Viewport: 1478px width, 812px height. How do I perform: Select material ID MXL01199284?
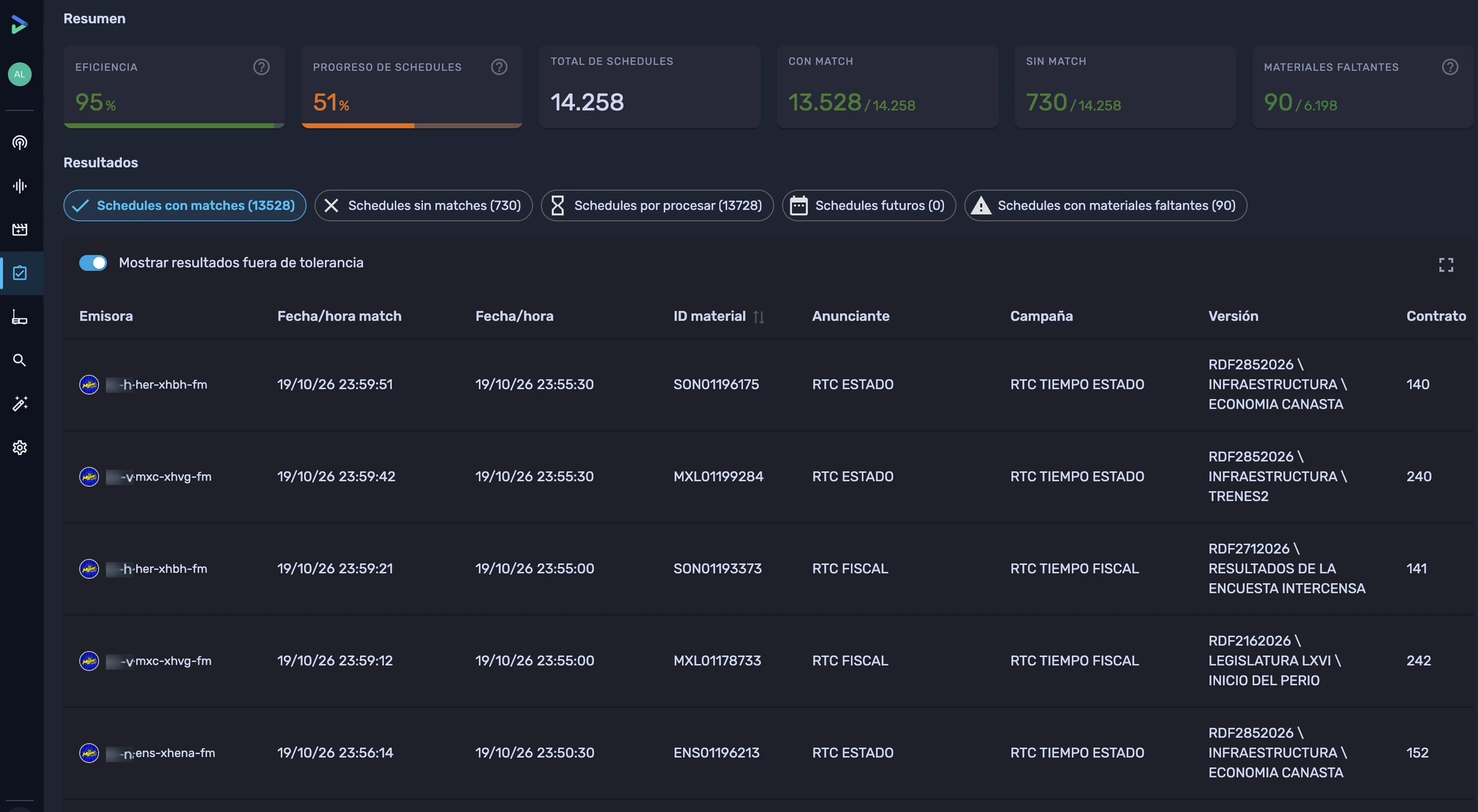point(718,476)
